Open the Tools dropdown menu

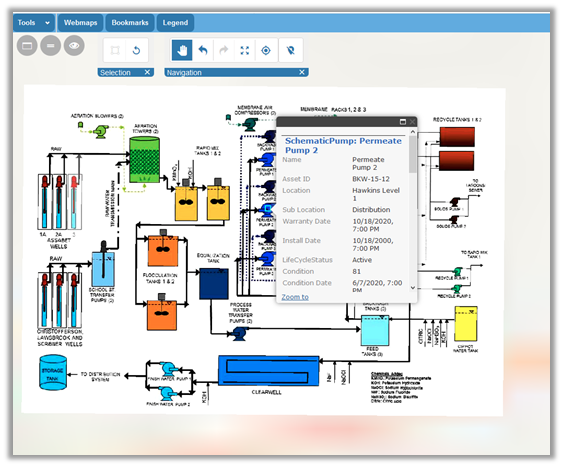pyautogui.click(x=34, y=23)
